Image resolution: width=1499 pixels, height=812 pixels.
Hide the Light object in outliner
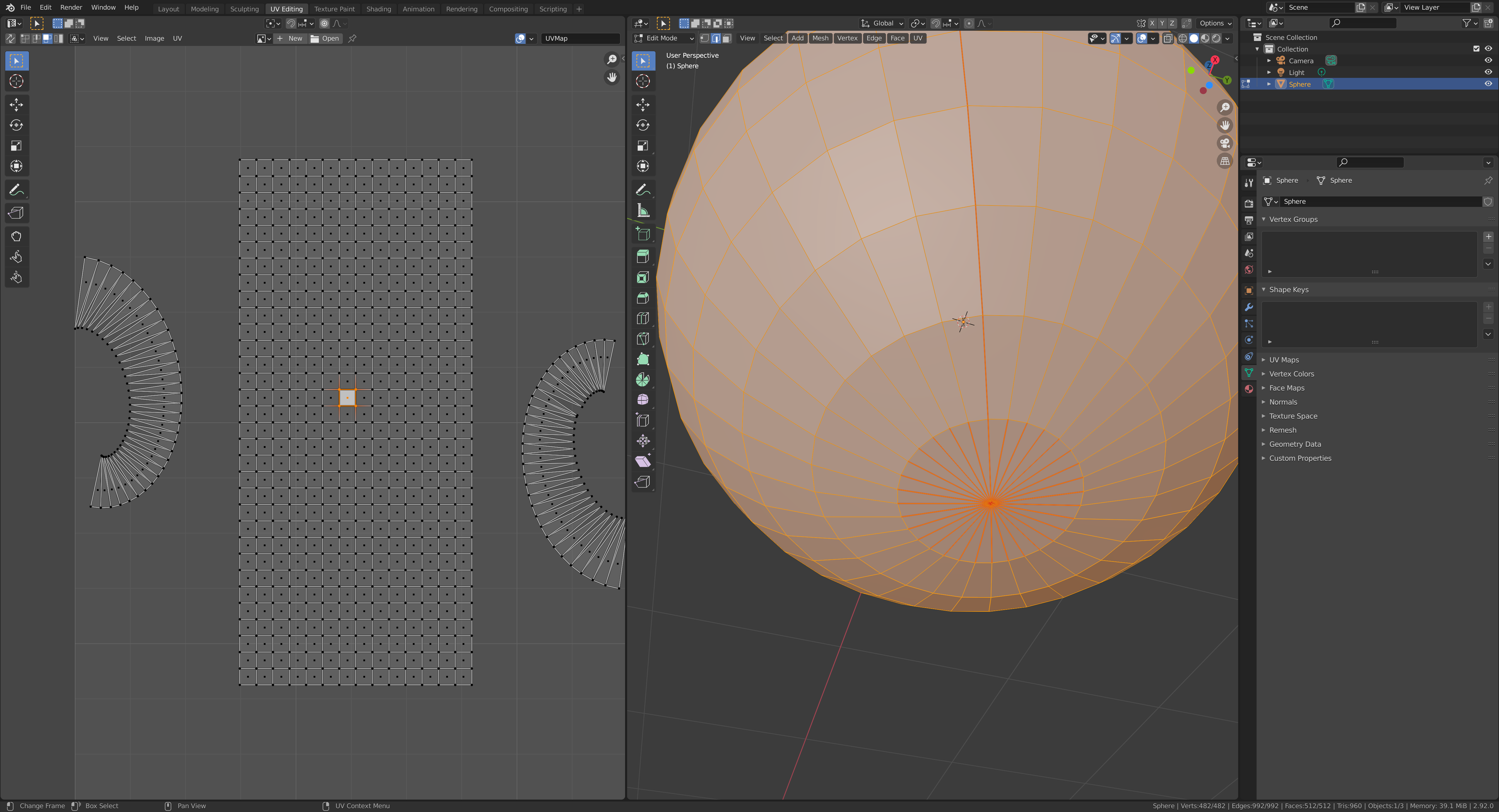coord(1488,72)
